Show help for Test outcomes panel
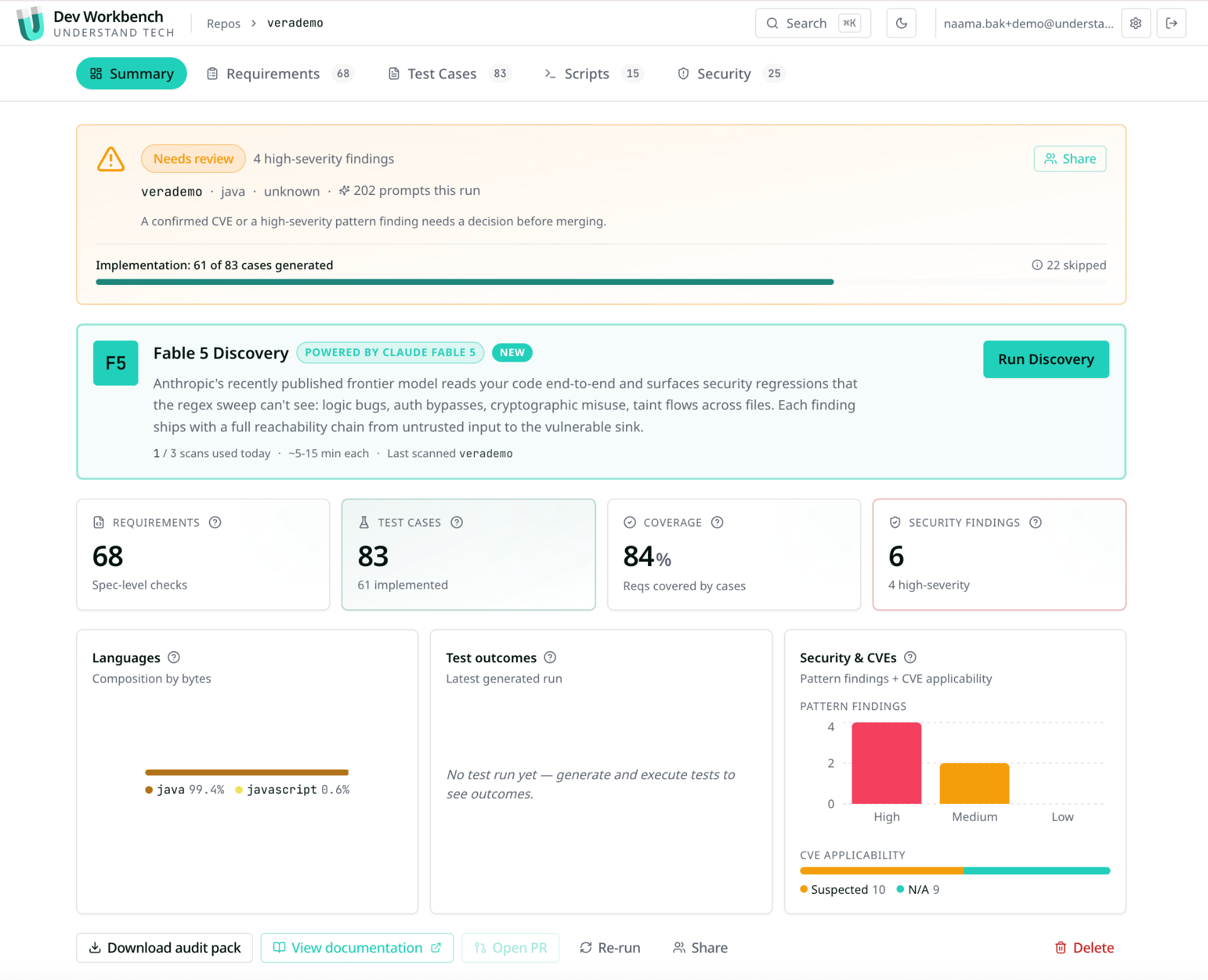The image size is (1208, 980). [x=550, y=658]
